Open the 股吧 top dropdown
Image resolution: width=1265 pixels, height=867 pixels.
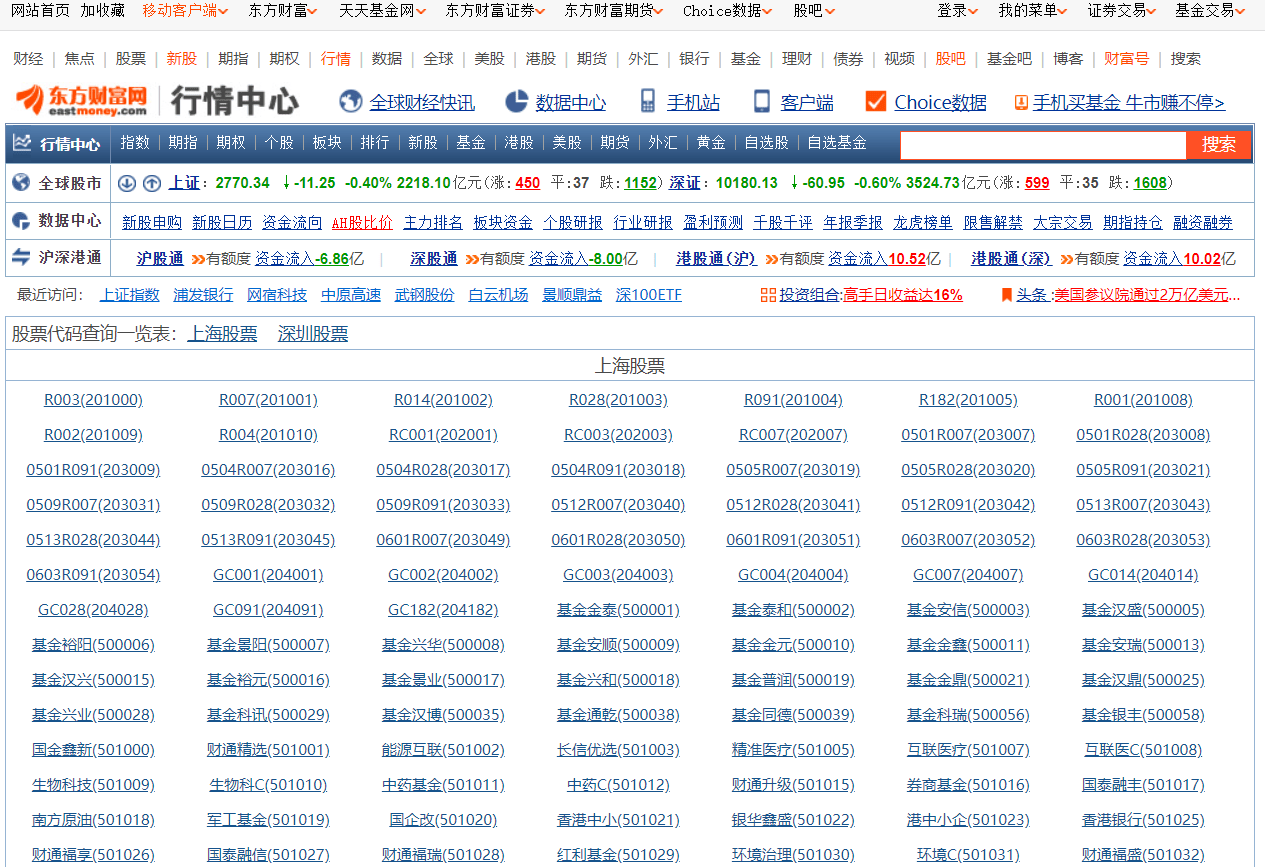pos(815,11)
